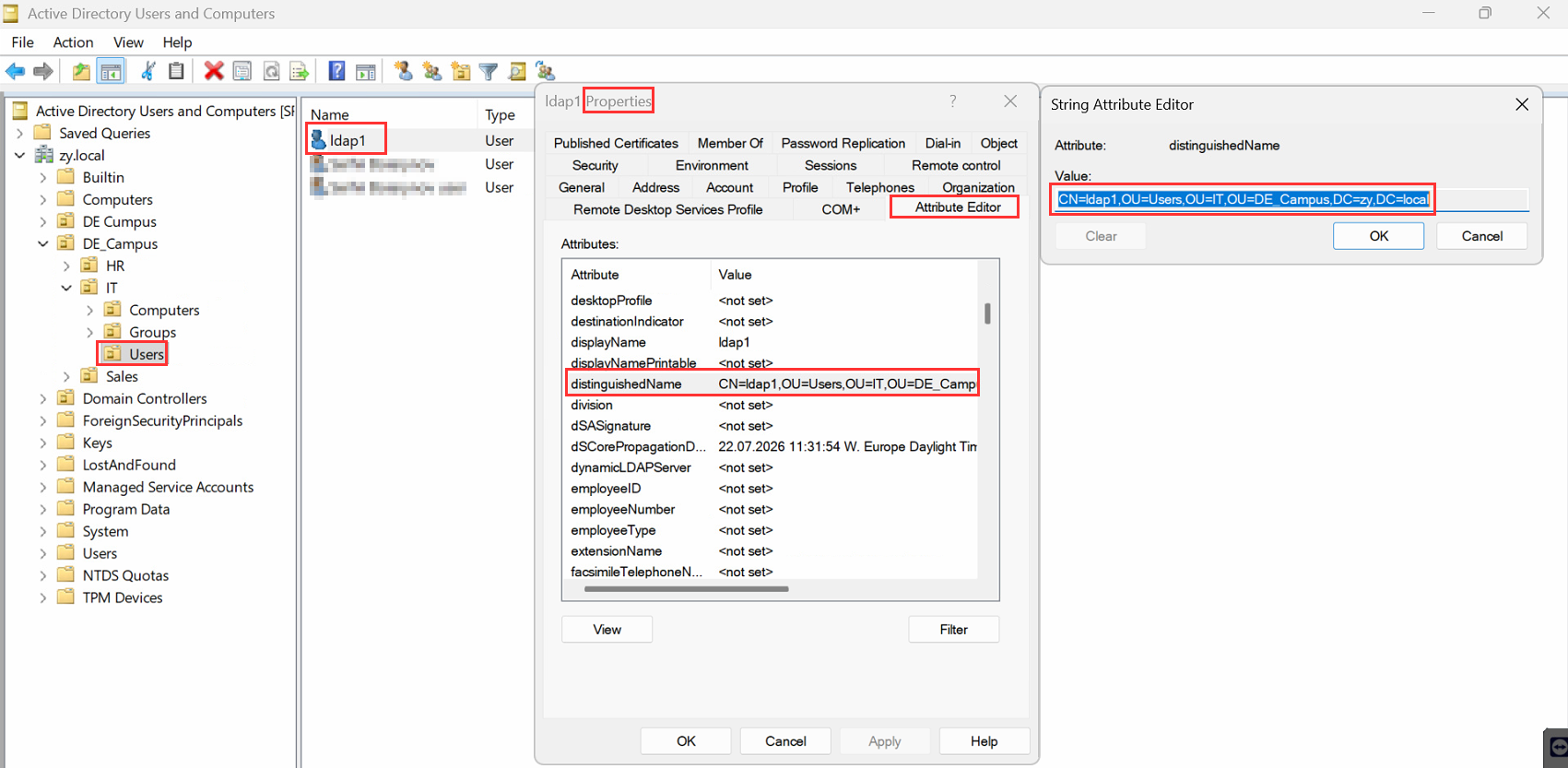Screen dimensions: 1568x768
Task: Expand the Keys node arrow
Action: 43,443
